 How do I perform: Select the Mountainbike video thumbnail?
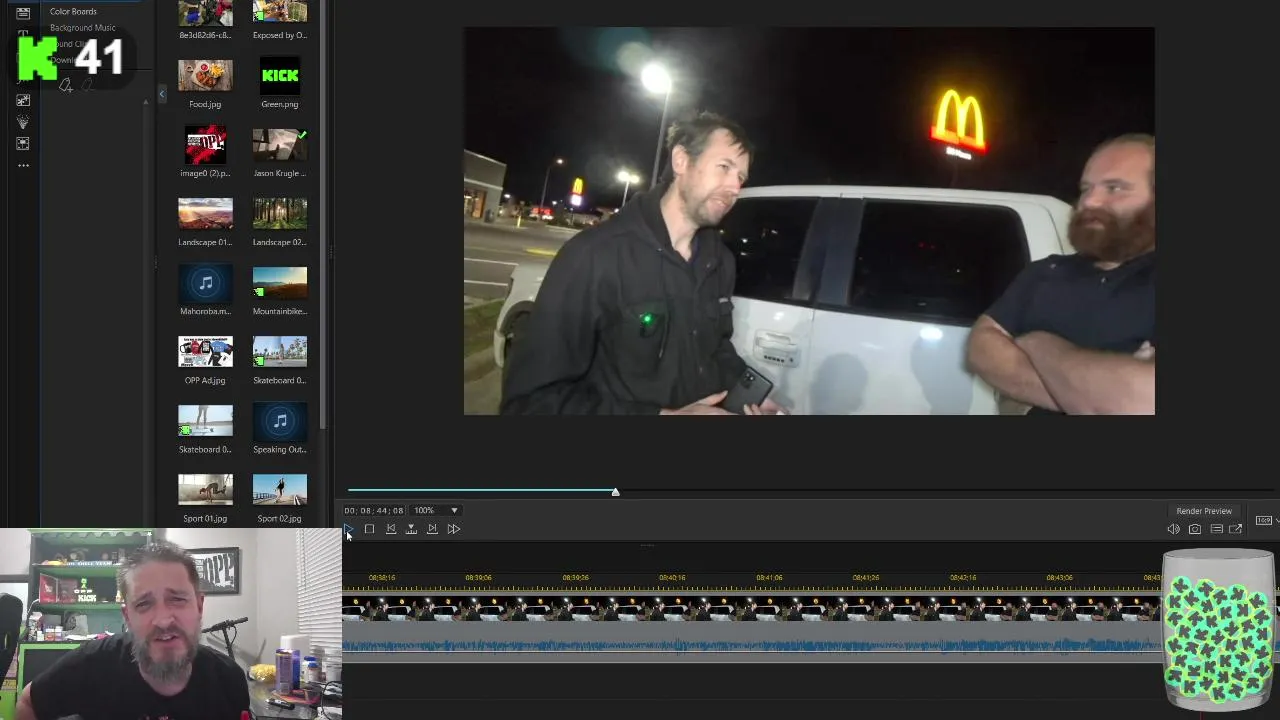(280, 284)
